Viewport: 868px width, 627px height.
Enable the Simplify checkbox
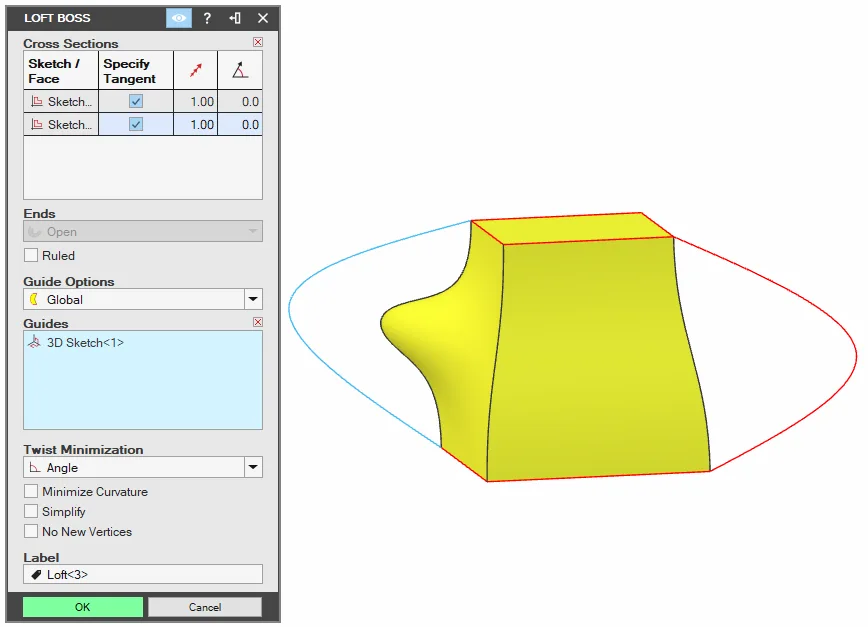tap(31, 511)
